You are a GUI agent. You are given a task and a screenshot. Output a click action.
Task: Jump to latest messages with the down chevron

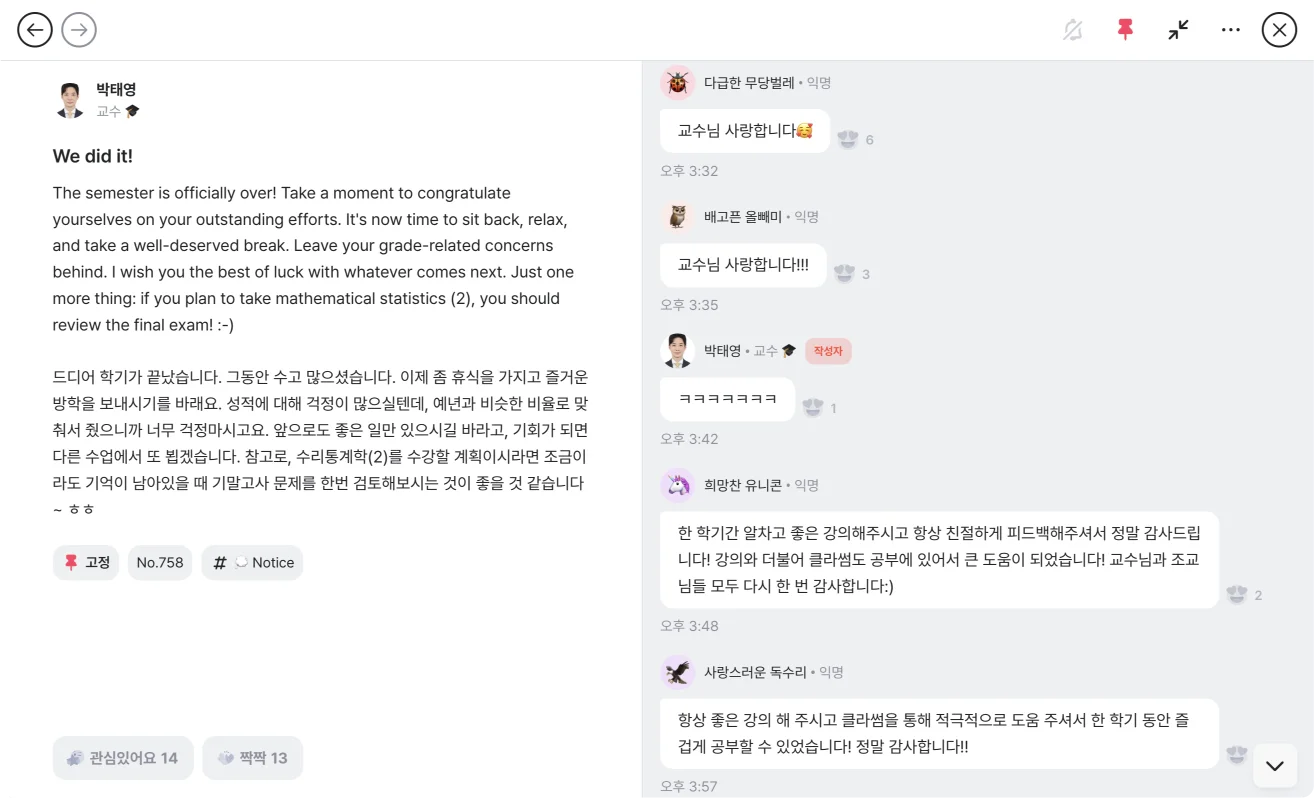click(1273, 765)
